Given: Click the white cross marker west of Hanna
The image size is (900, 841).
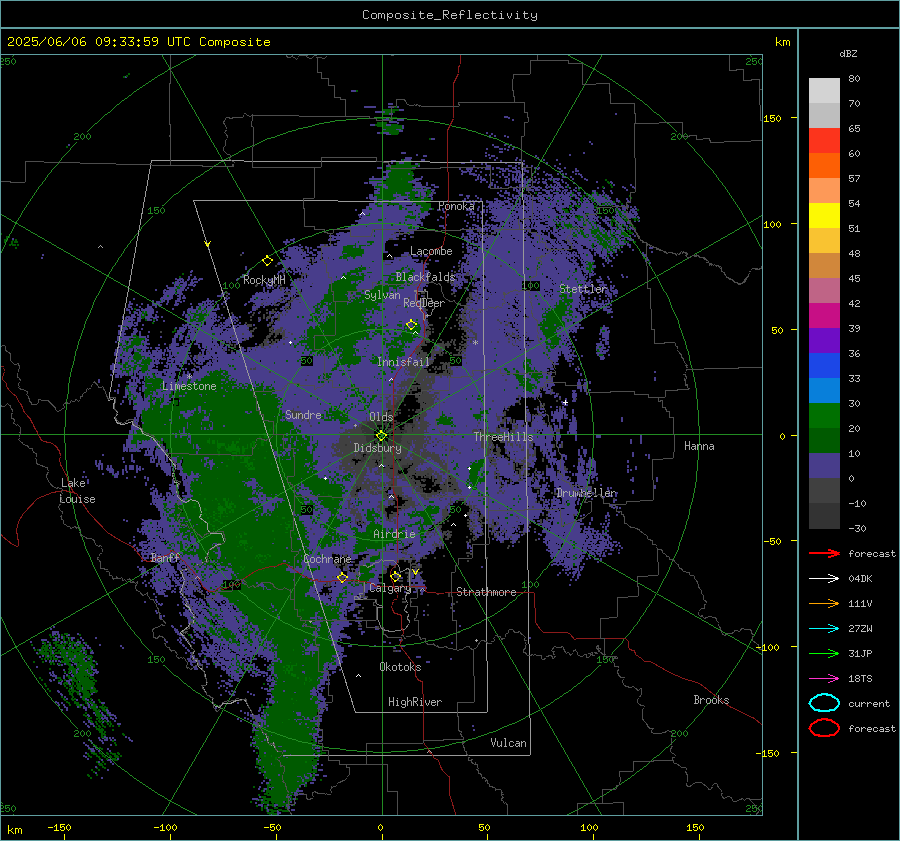Looking at the screenshot, I should click(565, 402).
